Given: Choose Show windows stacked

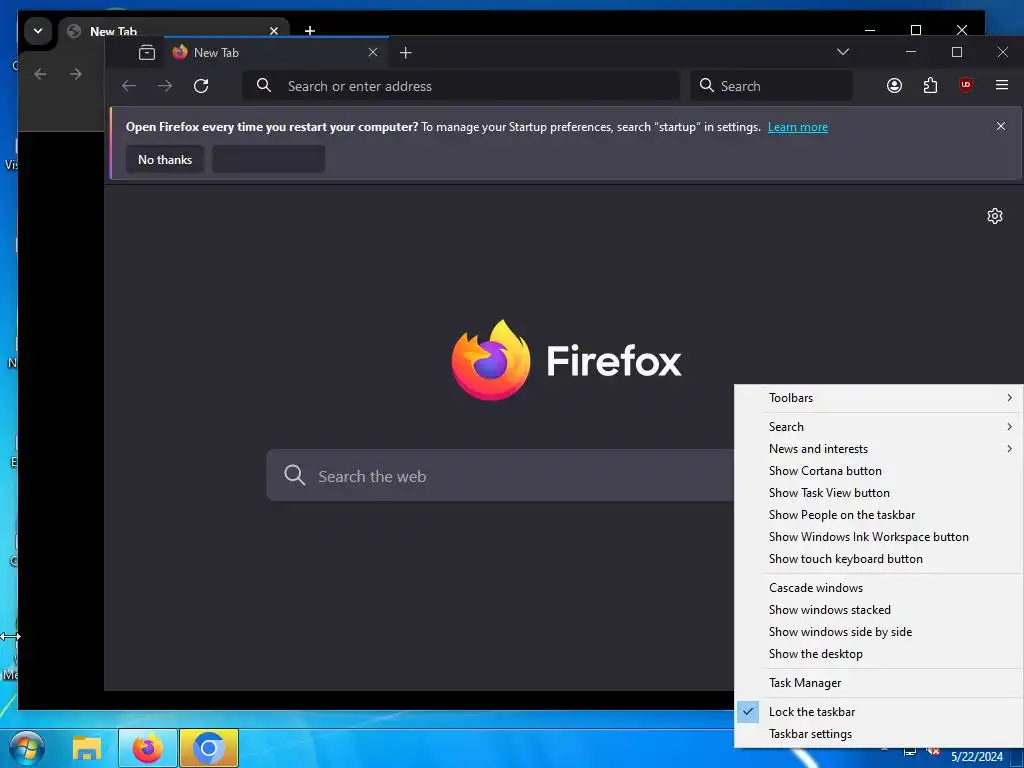Looking at the screenshot, I should (879, 610).
